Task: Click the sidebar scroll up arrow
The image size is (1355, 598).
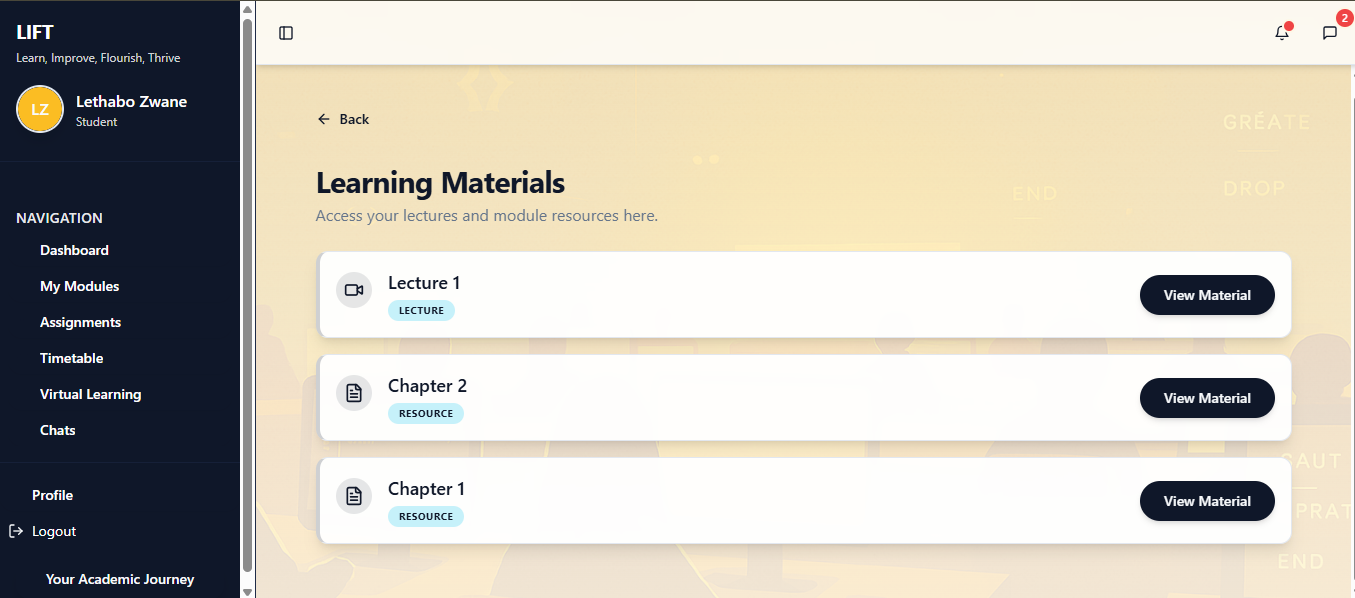Action: pos(248,8)
